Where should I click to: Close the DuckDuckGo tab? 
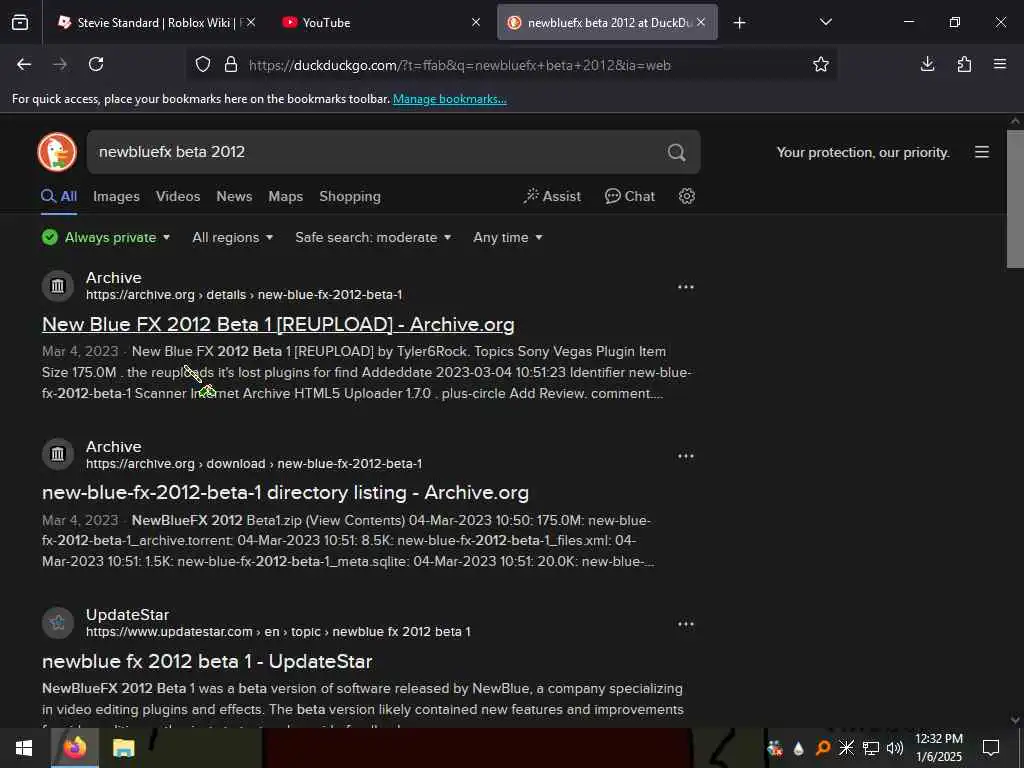point(701,22)
